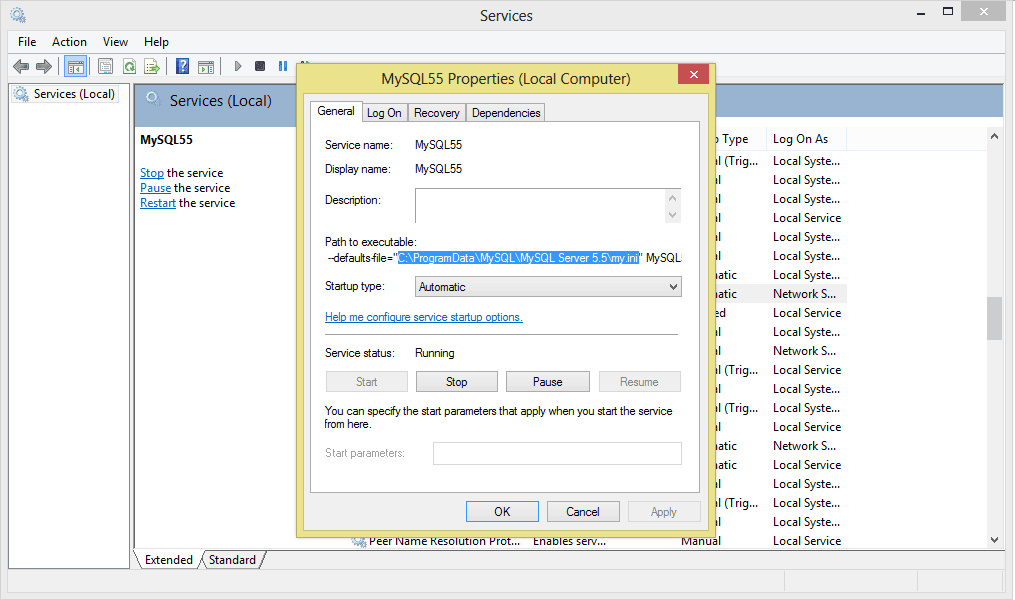Click Cancel in MySQL55 Properties
Viewport: 1015px width, 600px height.
pos(583,511)
